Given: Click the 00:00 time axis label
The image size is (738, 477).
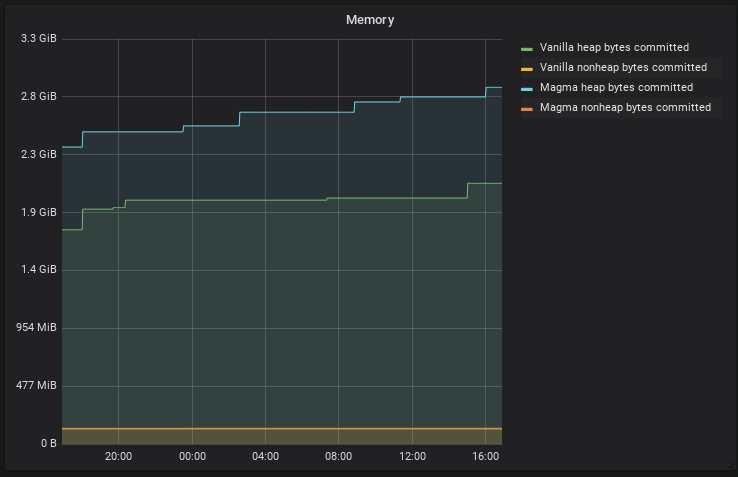Looking at the screenshot, I should coord(193,456).
